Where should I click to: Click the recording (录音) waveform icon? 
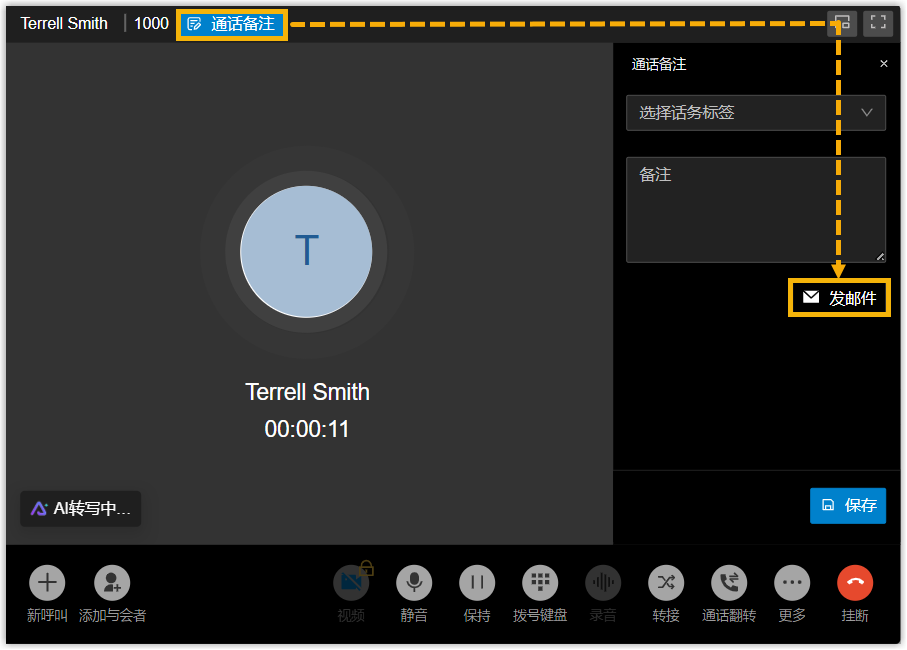603,582
